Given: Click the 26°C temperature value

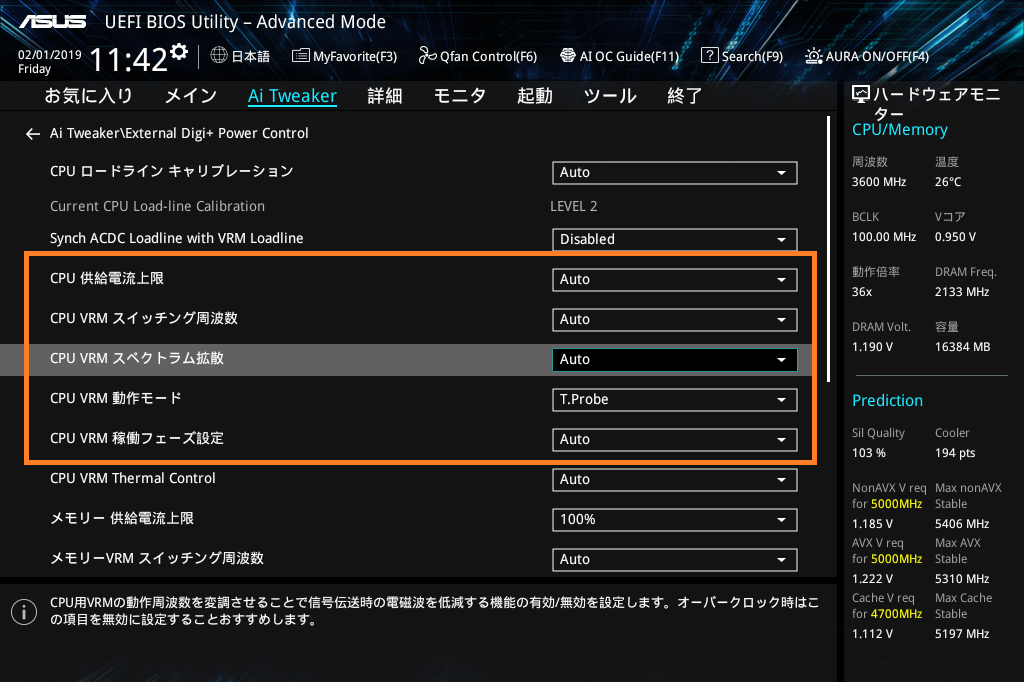Looking at the screenshot, I should click(x=948, y=182).
